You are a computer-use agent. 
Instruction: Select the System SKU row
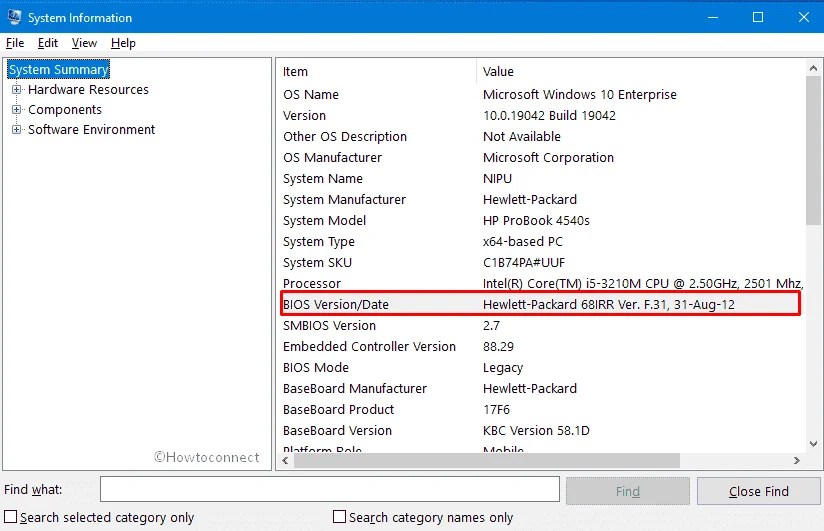541,263
